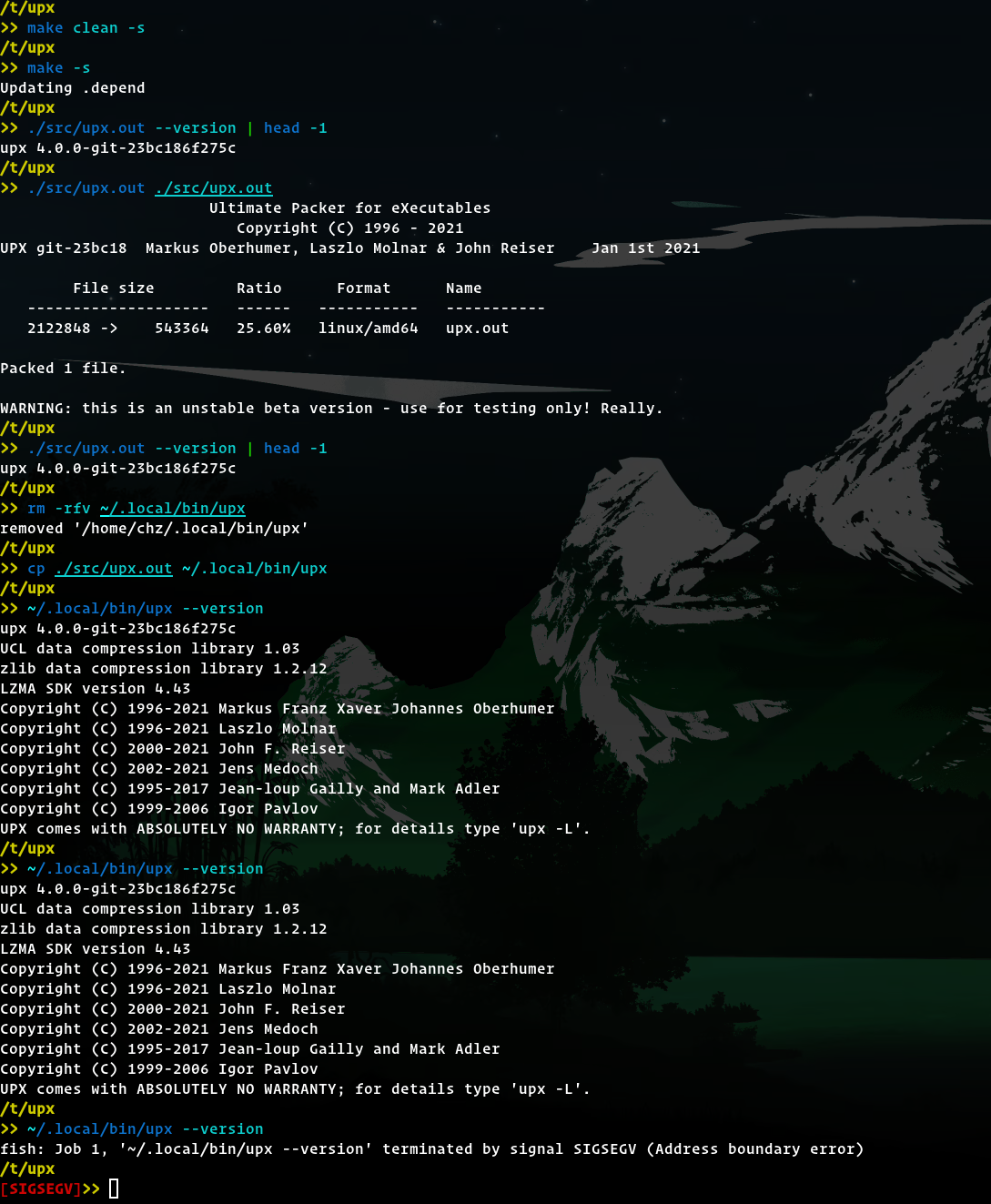Click the Packed 1 file message
This screenshot has width=991, height=1204.
63,368
